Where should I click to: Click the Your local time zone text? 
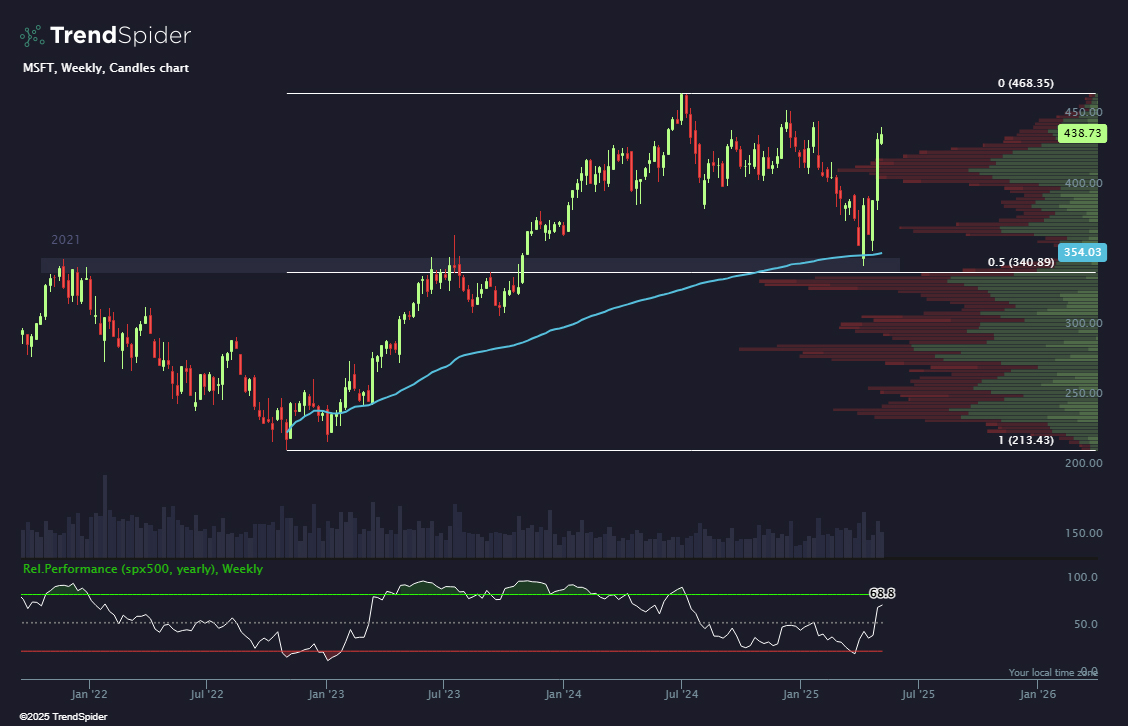(1053, 673)
